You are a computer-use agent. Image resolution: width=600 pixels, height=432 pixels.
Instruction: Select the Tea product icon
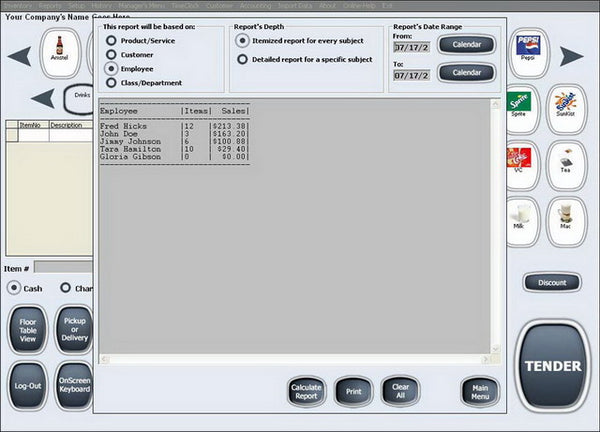(566, 165)
